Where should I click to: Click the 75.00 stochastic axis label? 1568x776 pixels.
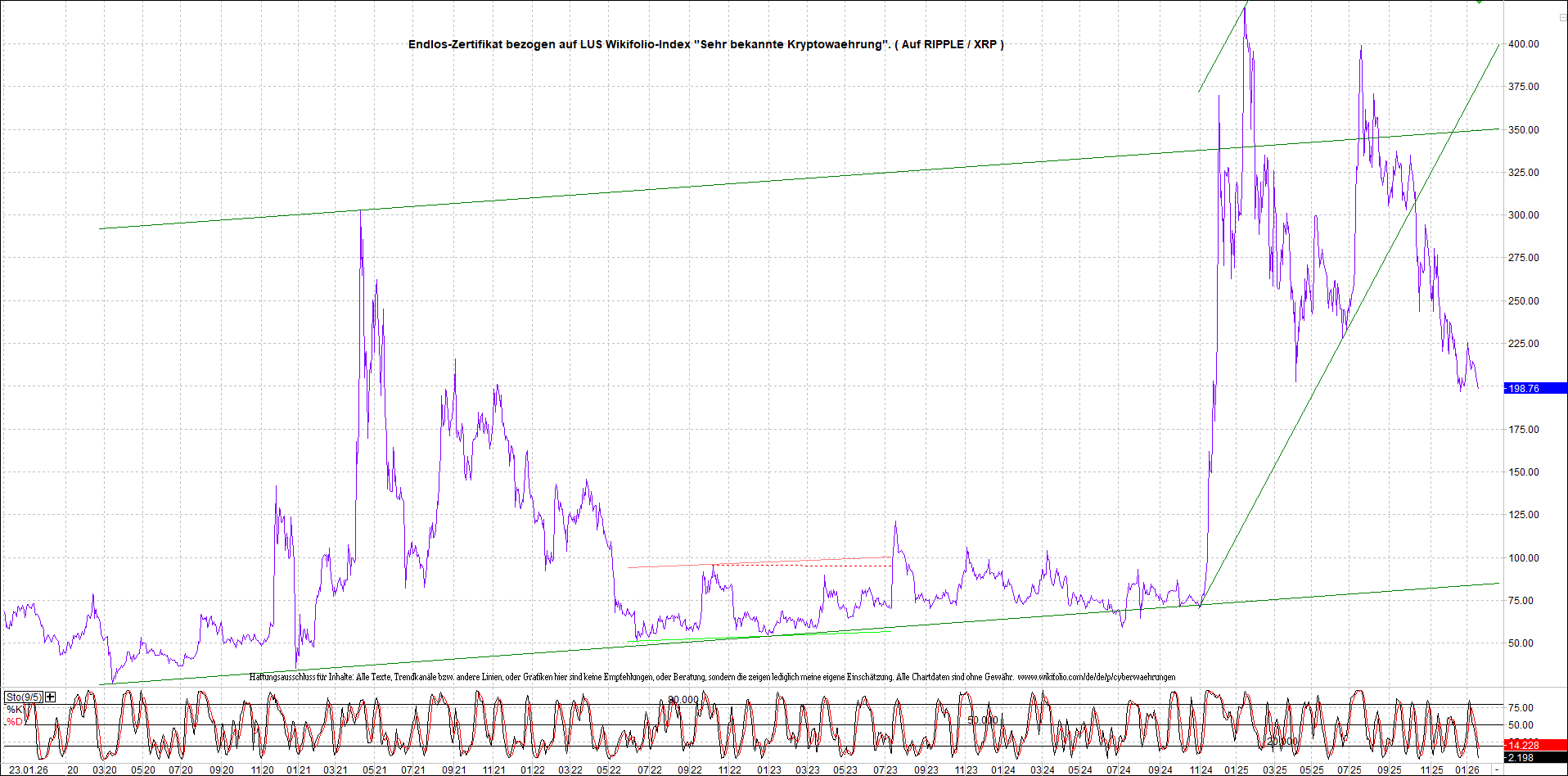click(1521, 708)
